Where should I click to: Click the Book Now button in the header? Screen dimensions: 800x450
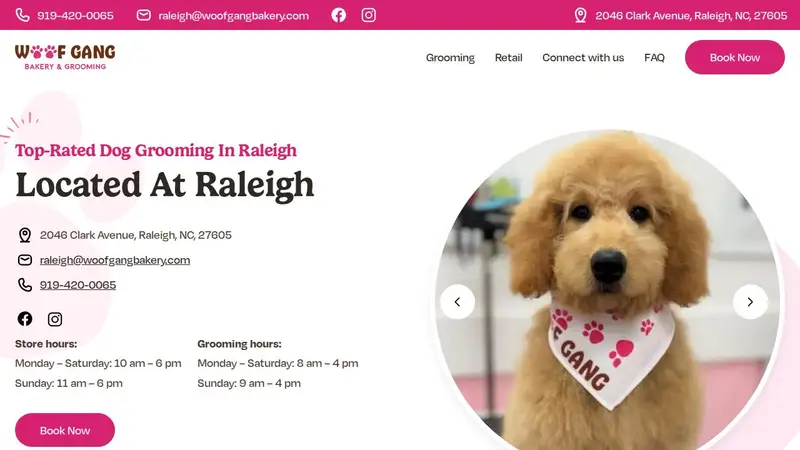(735, 57)
